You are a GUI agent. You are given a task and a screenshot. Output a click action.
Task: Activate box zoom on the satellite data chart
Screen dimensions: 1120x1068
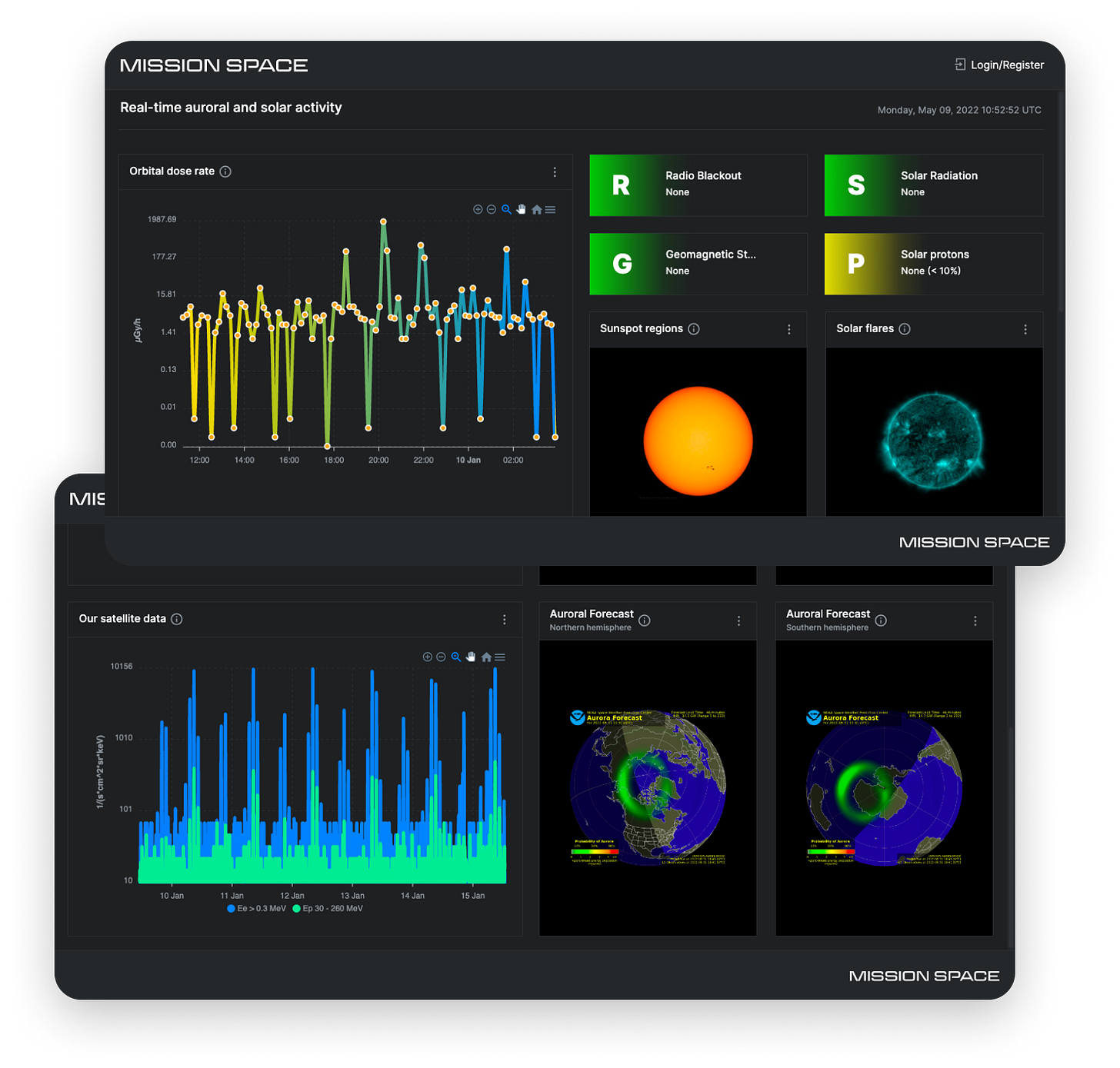pos(455,657)
